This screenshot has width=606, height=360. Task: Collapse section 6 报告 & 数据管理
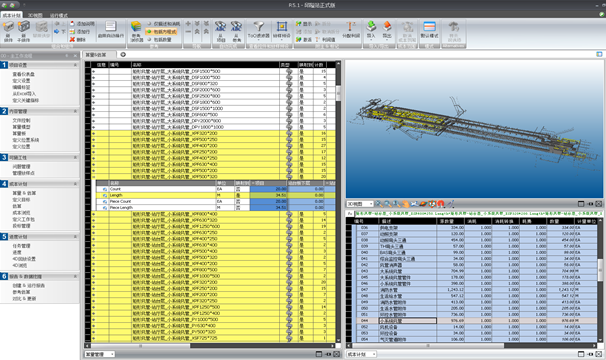coord(75,276)
